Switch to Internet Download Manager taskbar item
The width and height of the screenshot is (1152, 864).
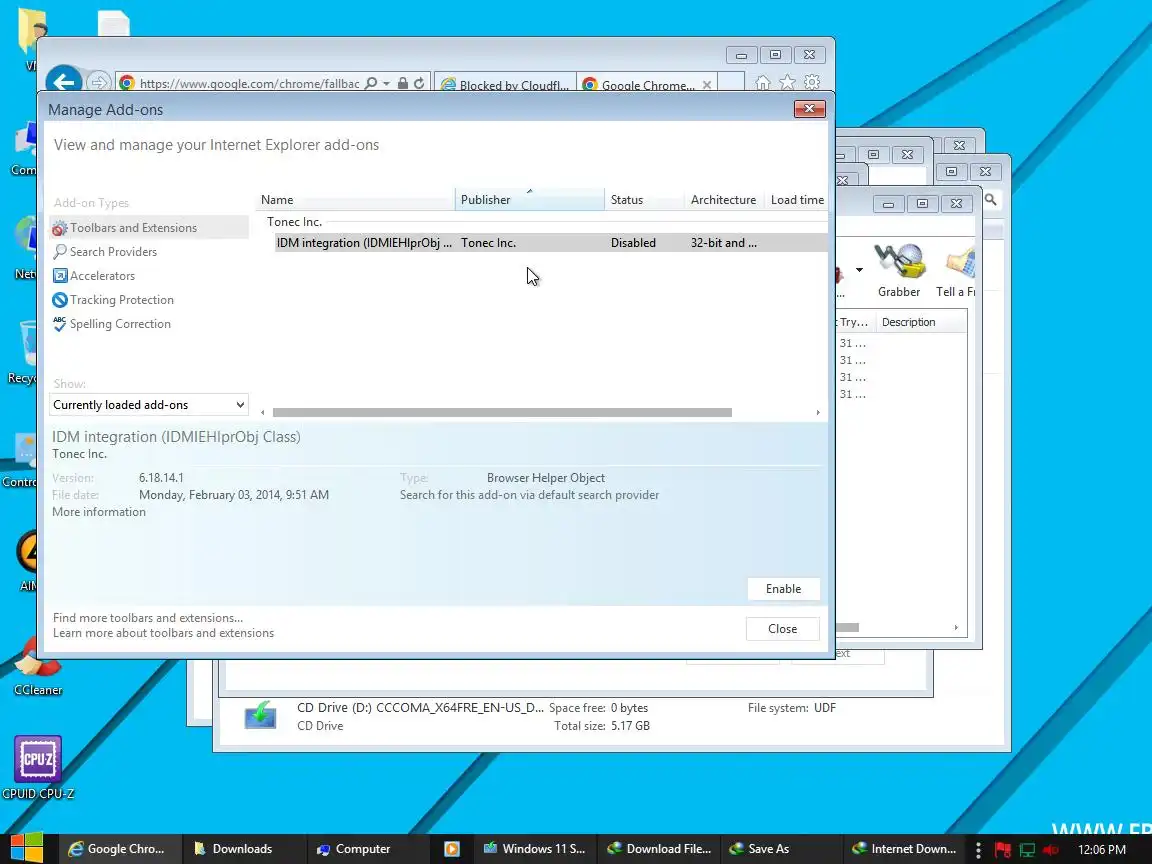tap(904, 849)
